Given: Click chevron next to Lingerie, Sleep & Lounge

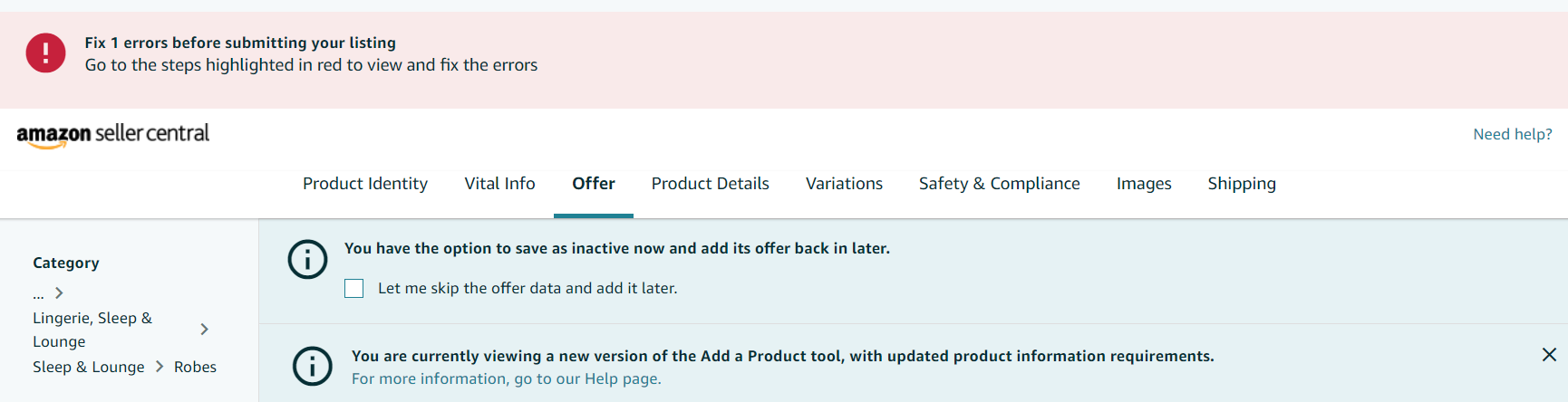Looking at the screenshot, I should pos(205,330).
